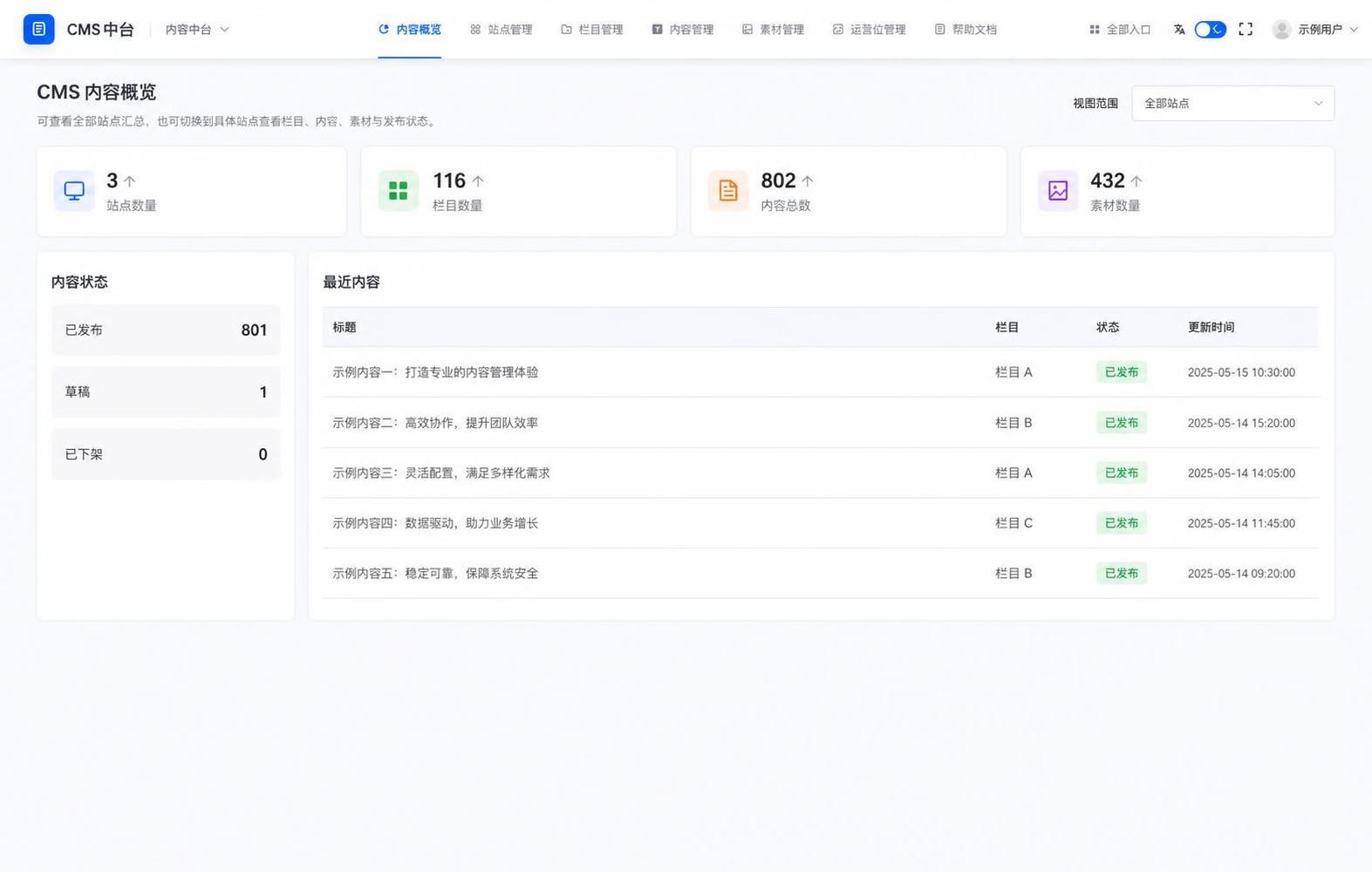This screenshot has width=1372, height=872.
Task: Click the 栏目 column header
Action: coord(1007,327)
